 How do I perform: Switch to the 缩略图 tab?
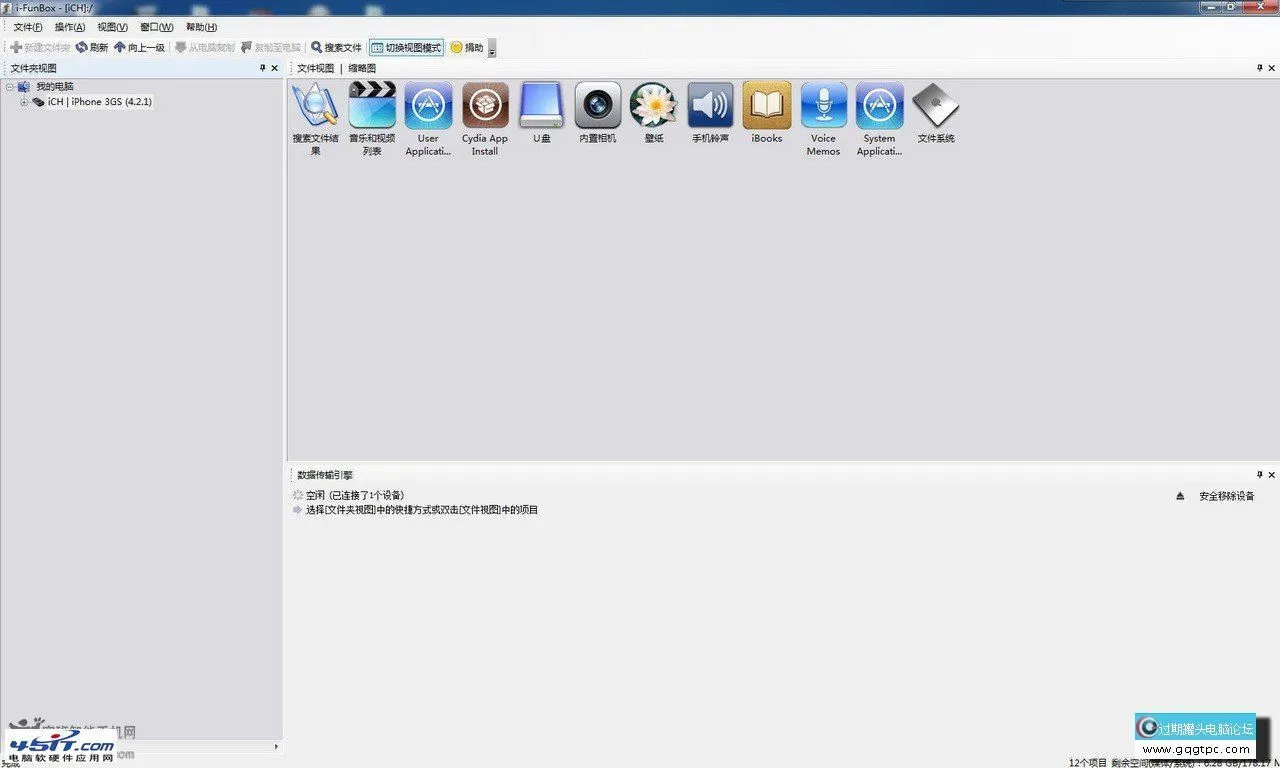click(361, 68)
